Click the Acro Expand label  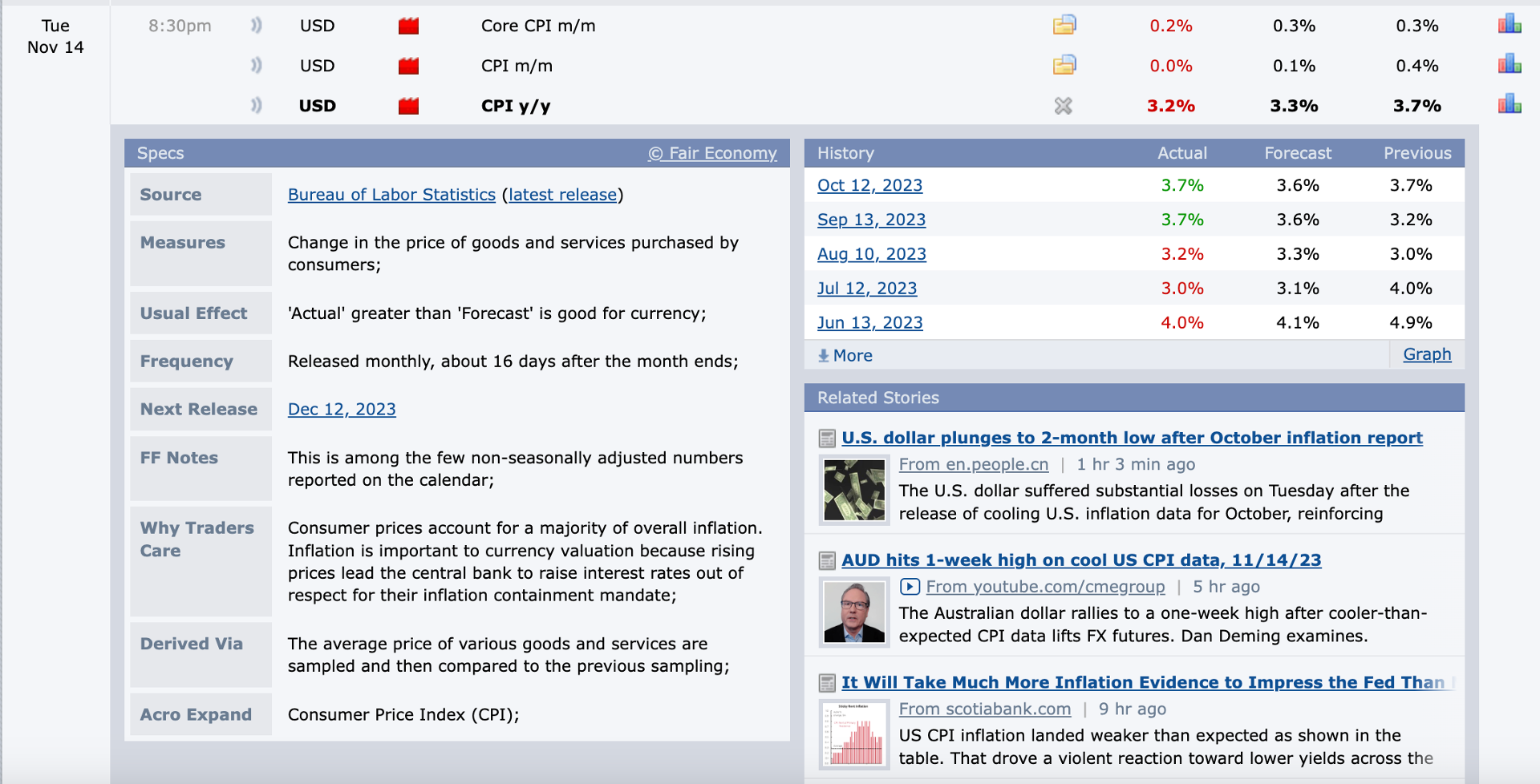[x=196, y=715]
